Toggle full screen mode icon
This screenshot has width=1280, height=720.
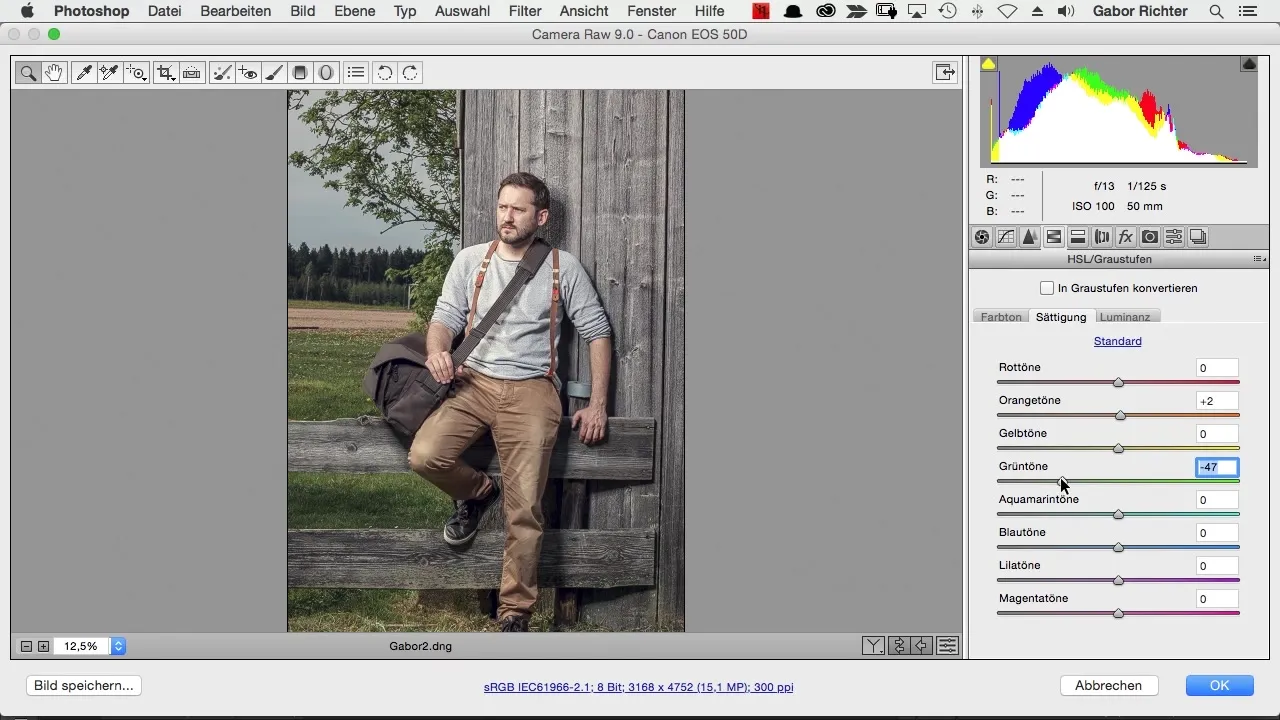pos(943,72)
